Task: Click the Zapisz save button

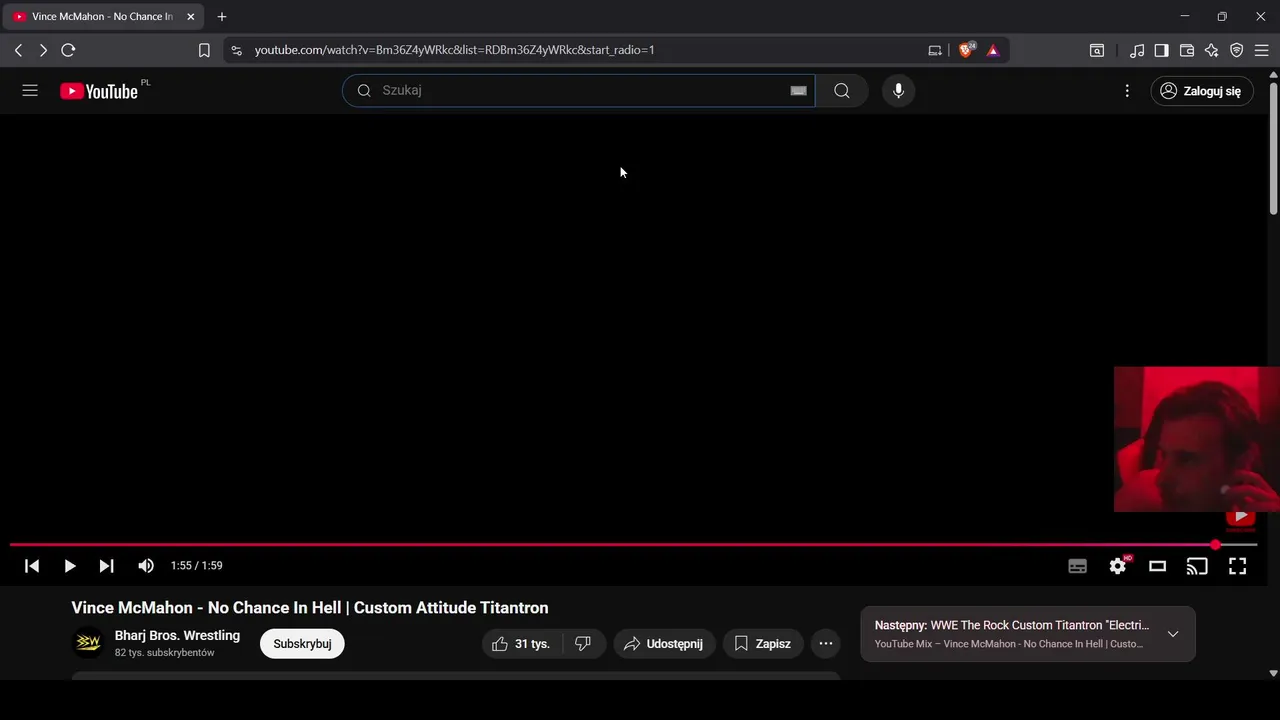Action: [x=763, y=644]
